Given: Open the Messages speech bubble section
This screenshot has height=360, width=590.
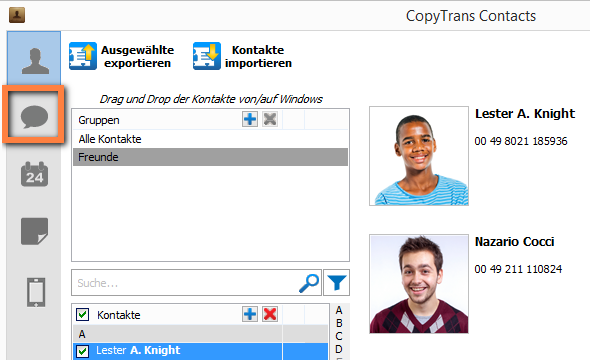Looking at the screenshot, I should pyautogui.click(x=34, y=116).
